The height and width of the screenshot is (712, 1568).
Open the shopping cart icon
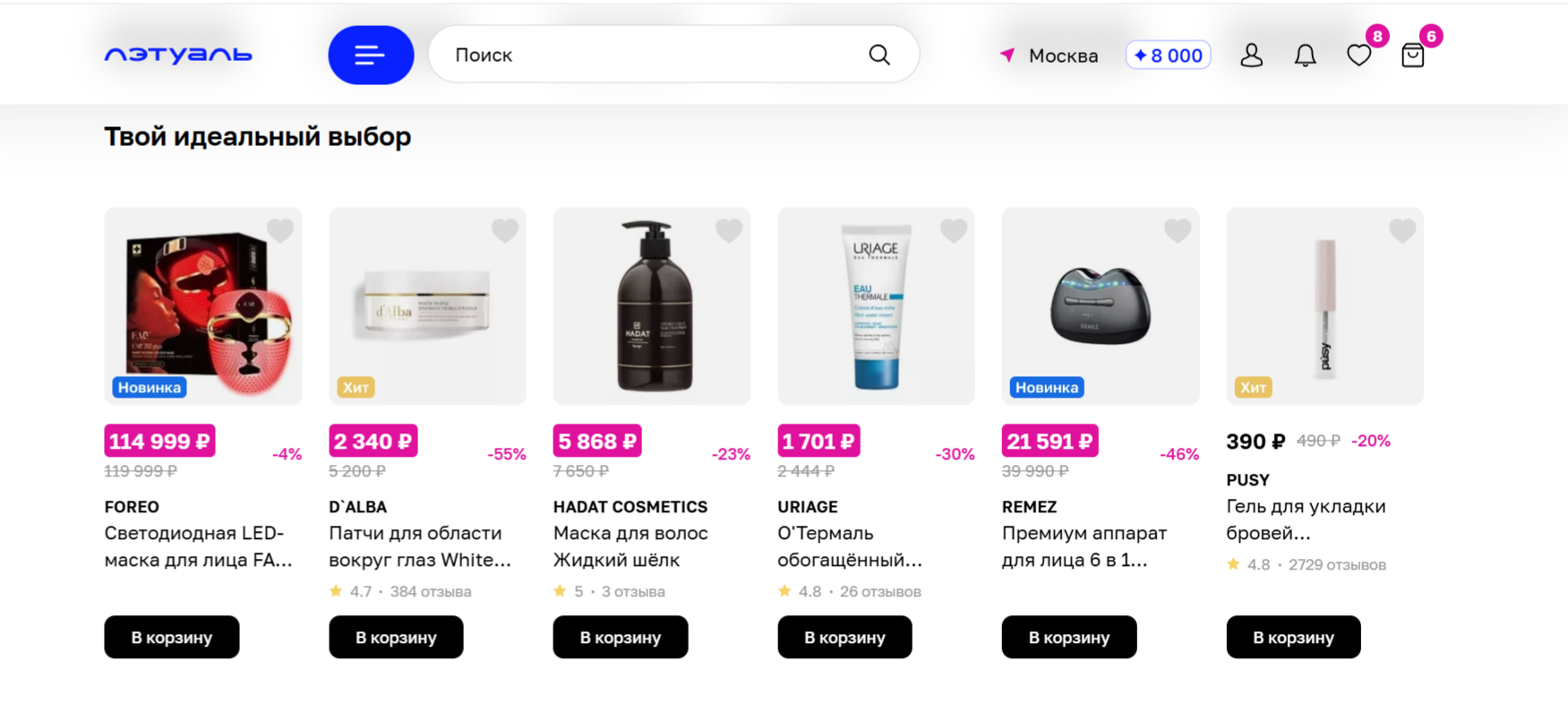1412,56
